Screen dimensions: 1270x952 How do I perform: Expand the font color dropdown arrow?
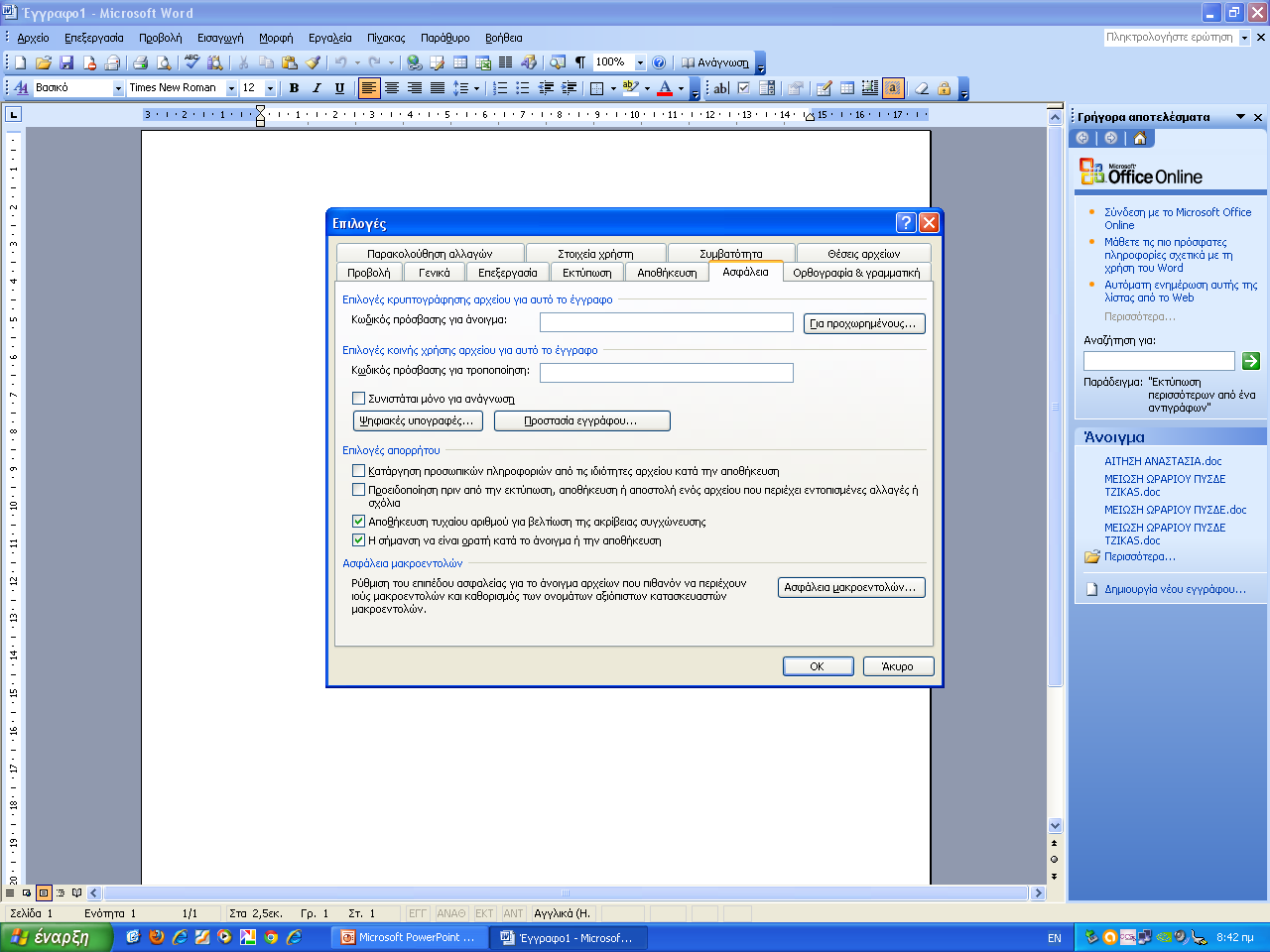(681, 88)
